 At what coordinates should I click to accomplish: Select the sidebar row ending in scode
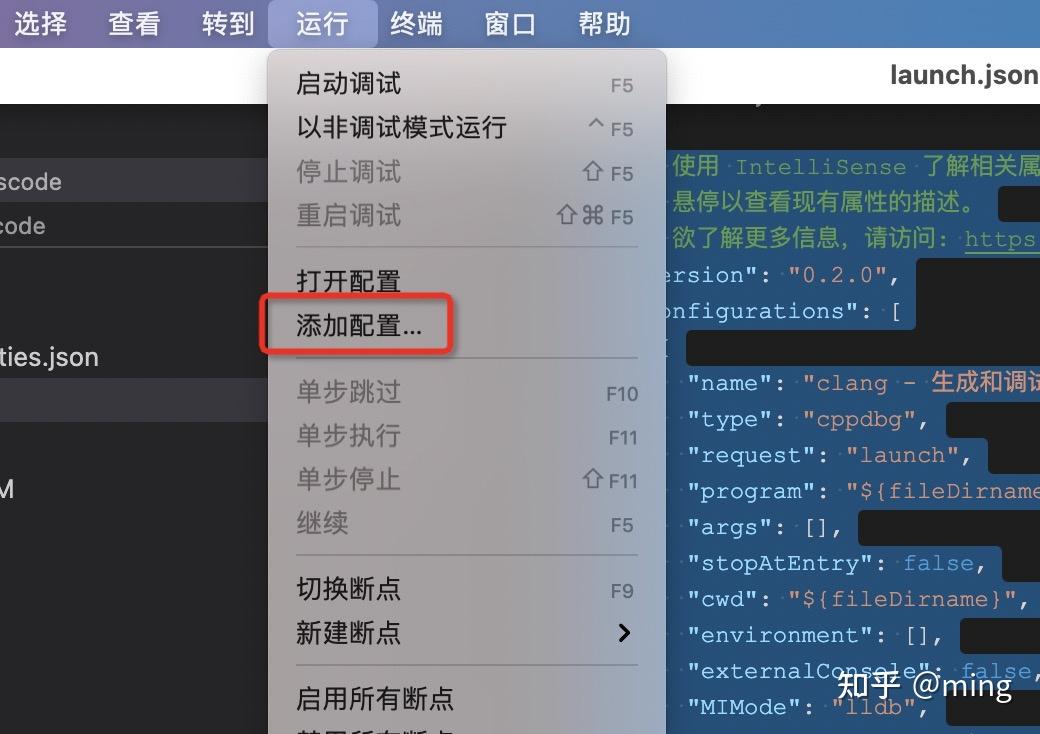coord(133,180)
